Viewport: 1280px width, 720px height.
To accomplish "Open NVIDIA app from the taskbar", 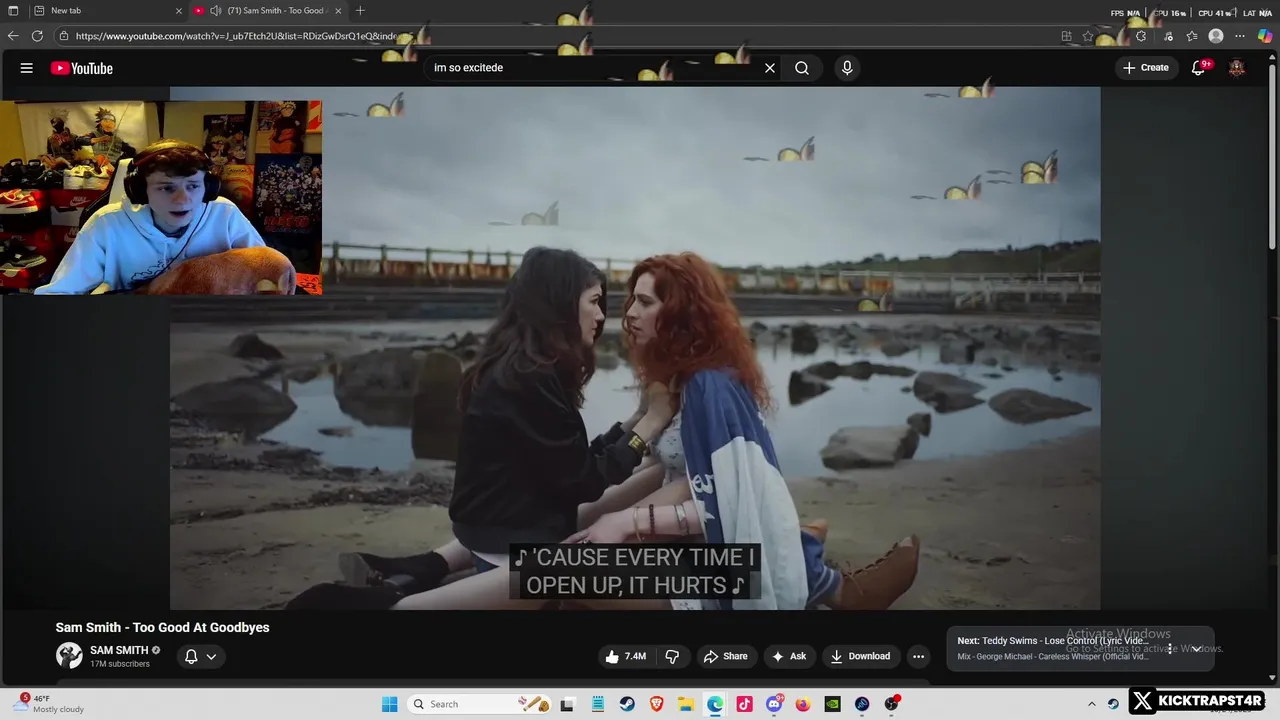I will tap(832, 704).
